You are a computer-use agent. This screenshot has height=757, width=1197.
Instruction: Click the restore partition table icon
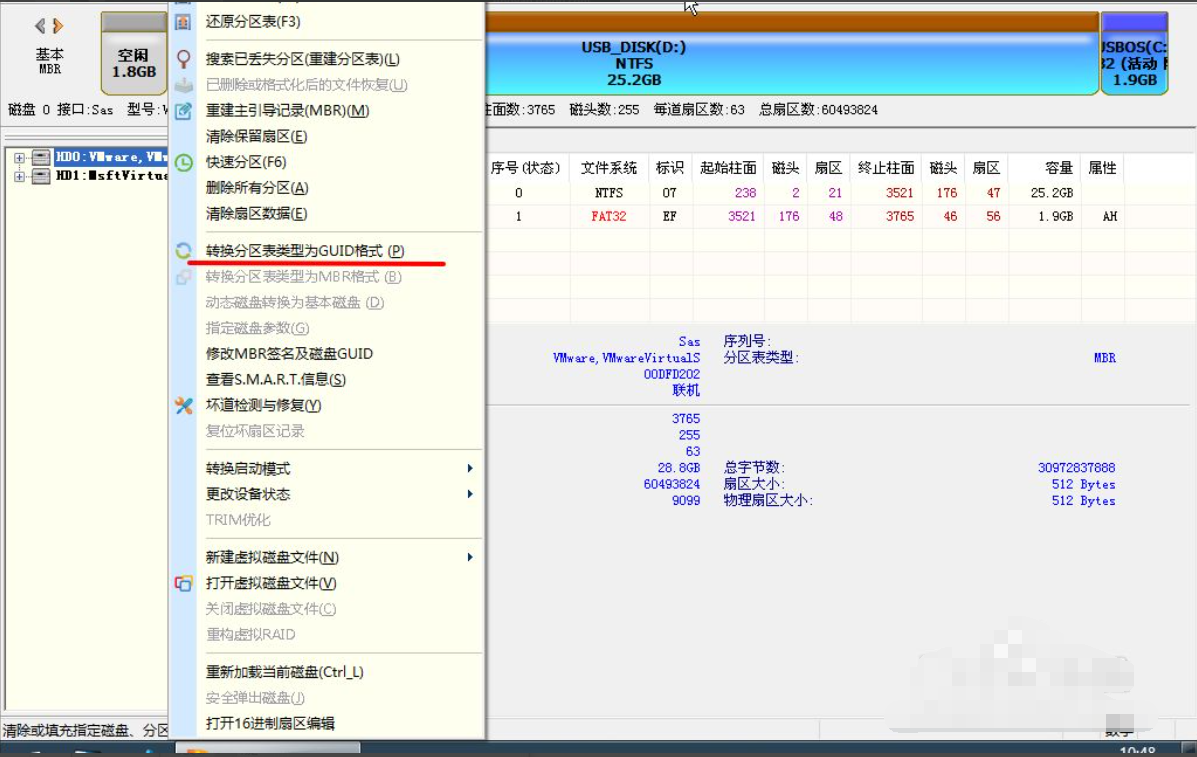coord(183,20)
